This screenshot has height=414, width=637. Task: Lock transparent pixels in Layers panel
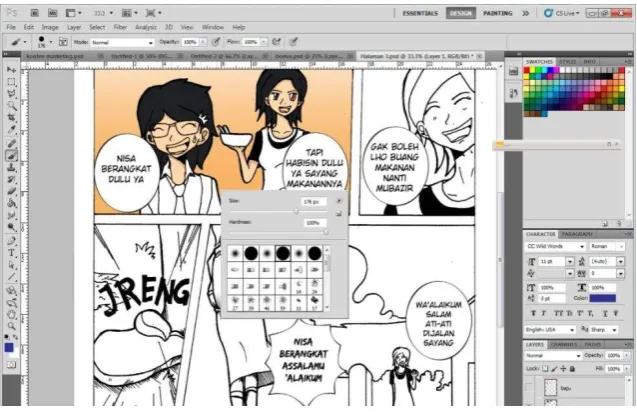(545, 368)
